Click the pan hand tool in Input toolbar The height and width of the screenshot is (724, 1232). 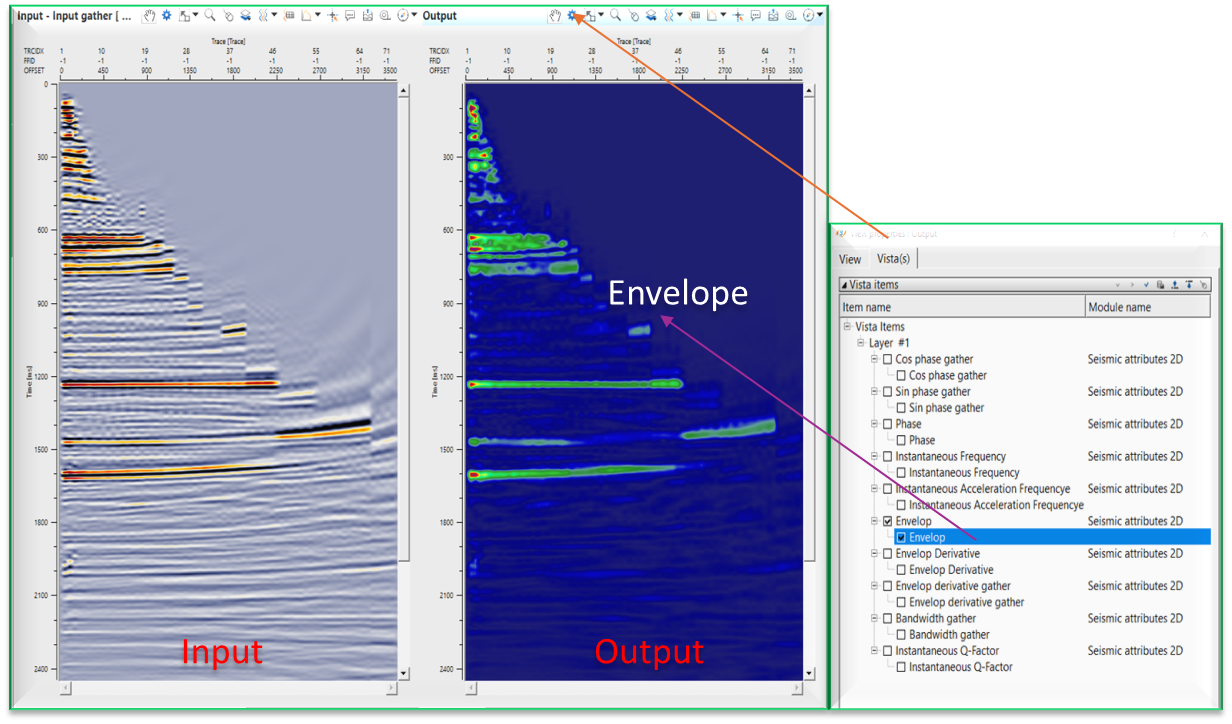tap(149, 16)
